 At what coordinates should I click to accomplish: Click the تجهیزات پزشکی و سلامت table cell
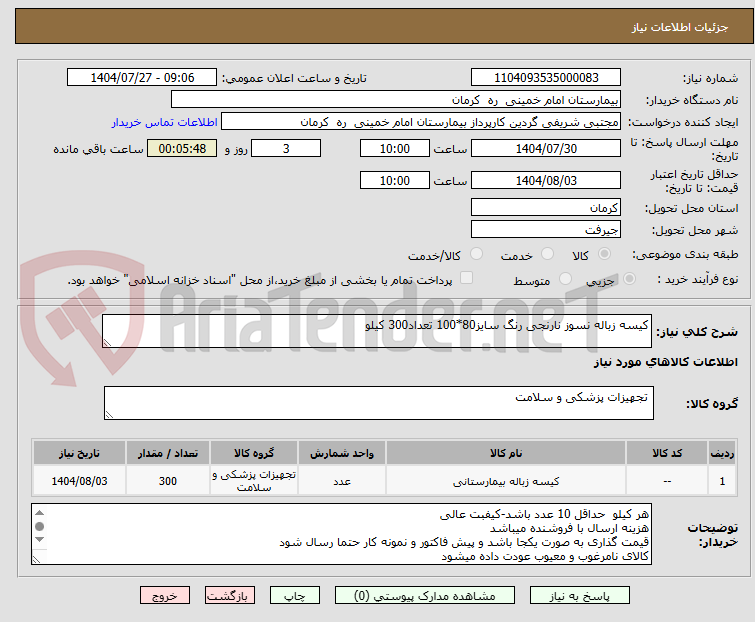(x=254, y=480)
